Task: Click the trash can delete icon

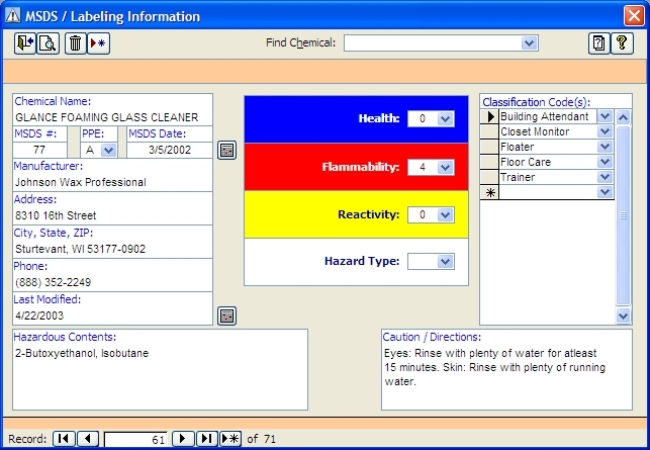Action: (75, 43)
